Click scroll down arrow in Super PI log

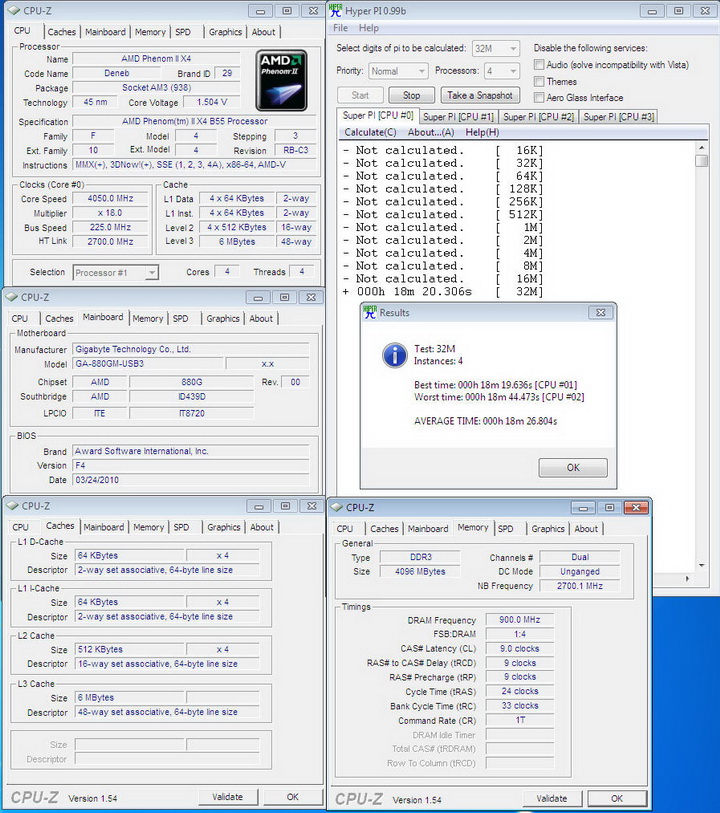click(x=701, y=565)
